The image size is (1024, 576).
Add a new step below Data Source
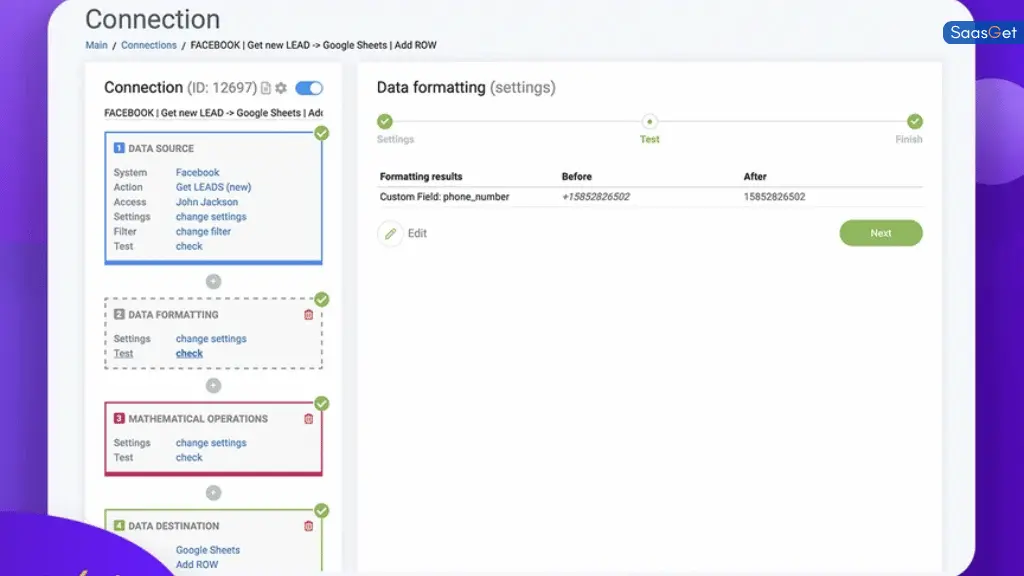(213, 281)
